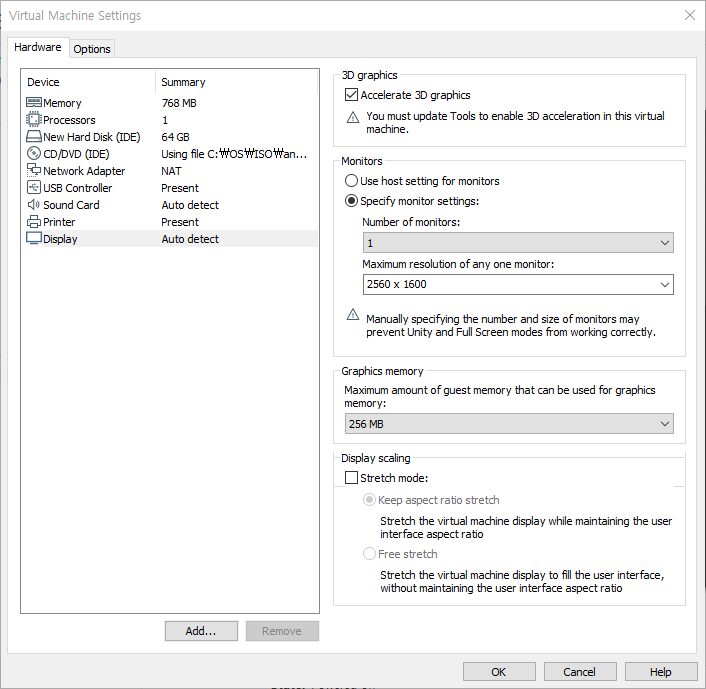This screenshot has width=706, height=689.
Task: Switch to the Options tab
Action: [92, 49]
